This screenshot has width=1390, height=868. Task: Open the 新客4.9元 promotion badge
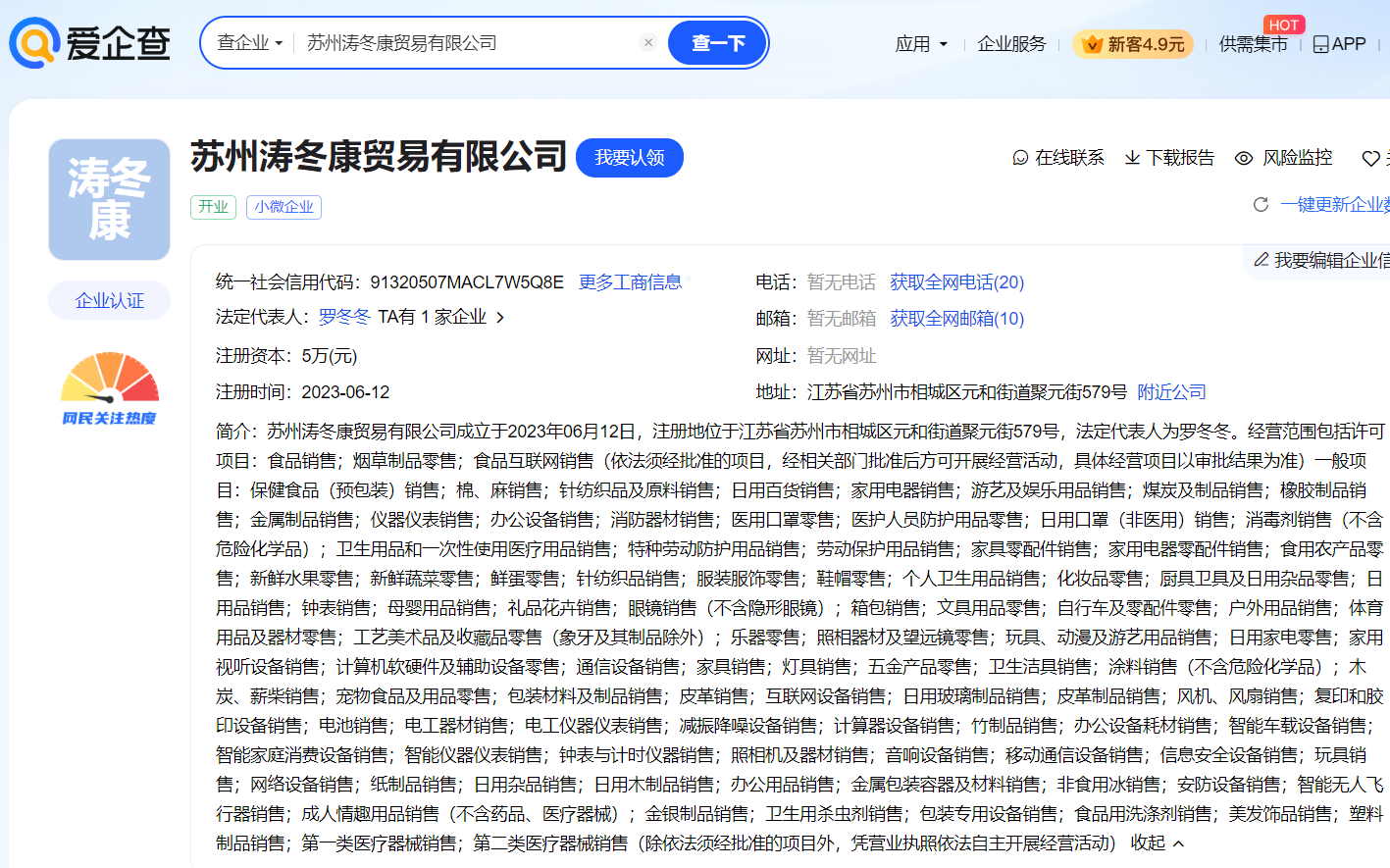click(1133, 44)
